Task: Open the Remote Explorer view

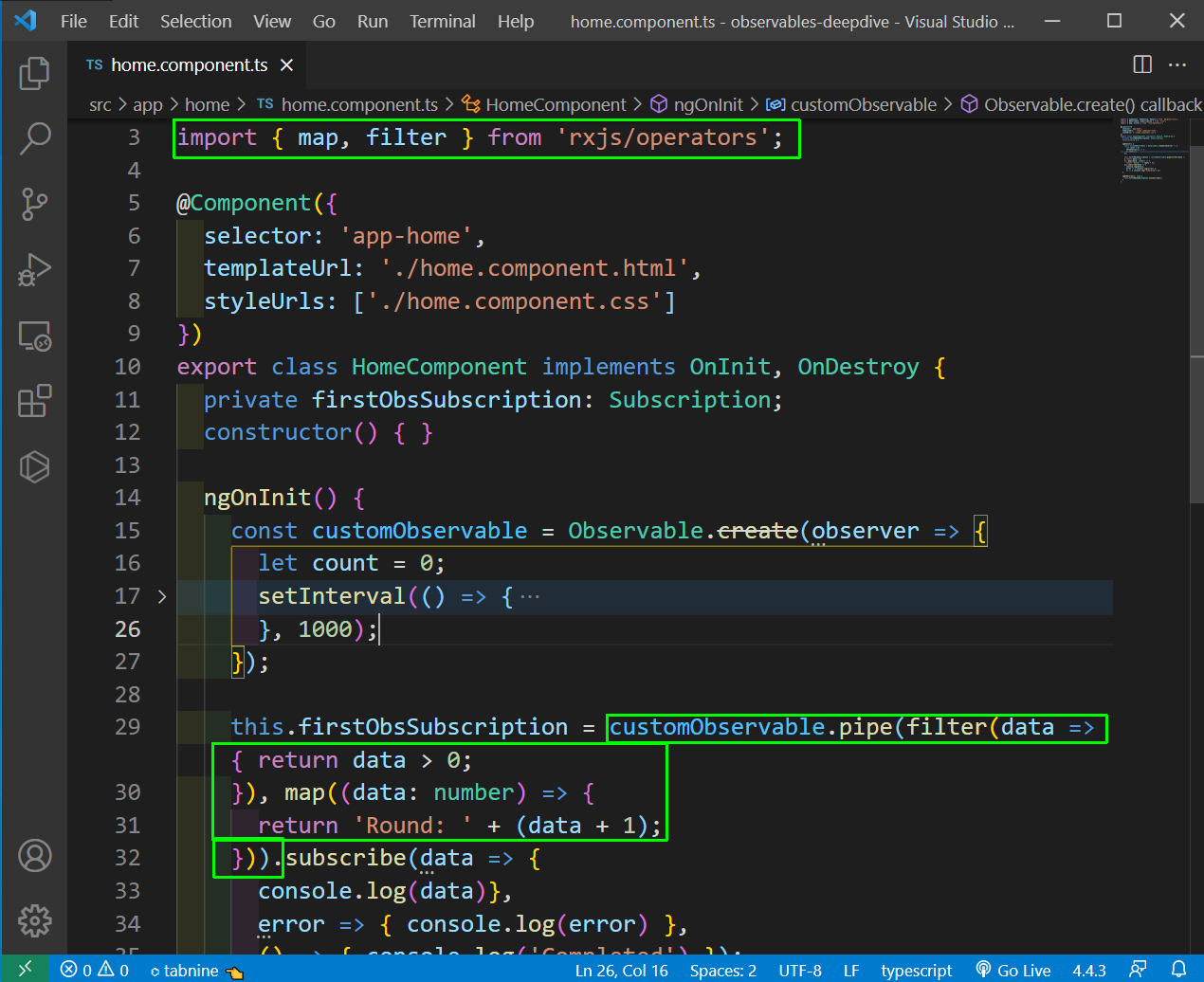Action: tap(34, 336)
